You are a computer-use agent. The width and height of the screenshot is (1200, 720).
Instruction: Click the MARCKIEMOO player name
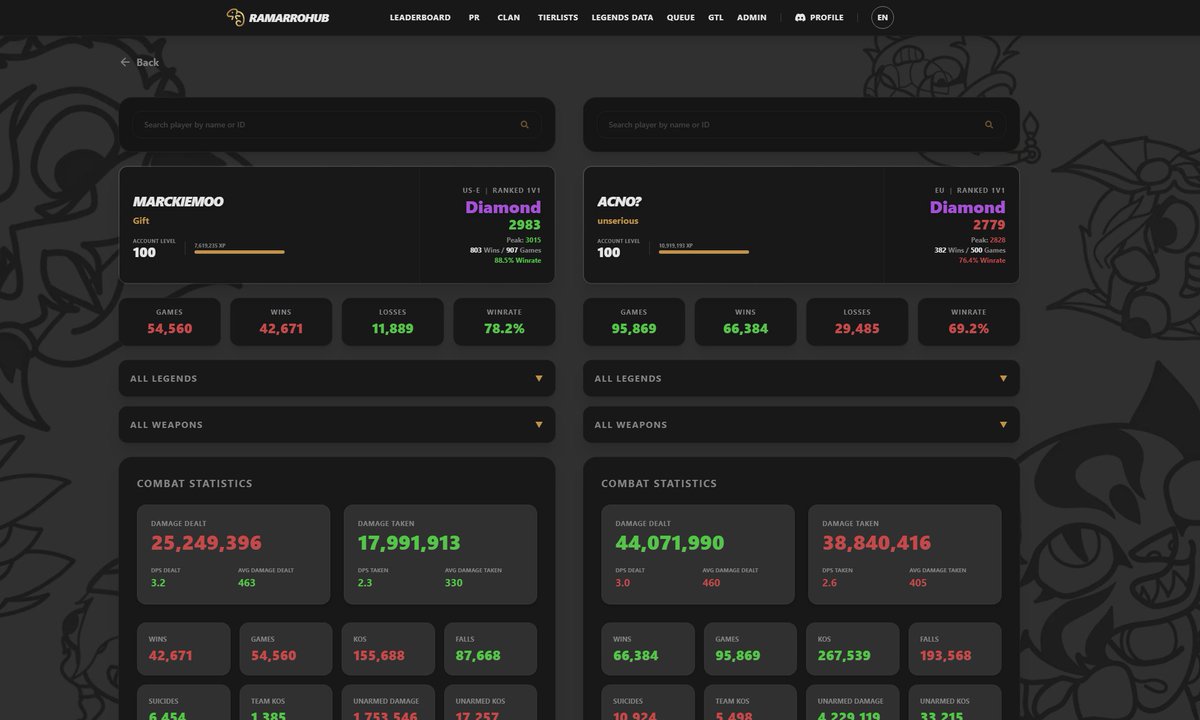pyautogui.click(x=178, y=201)
